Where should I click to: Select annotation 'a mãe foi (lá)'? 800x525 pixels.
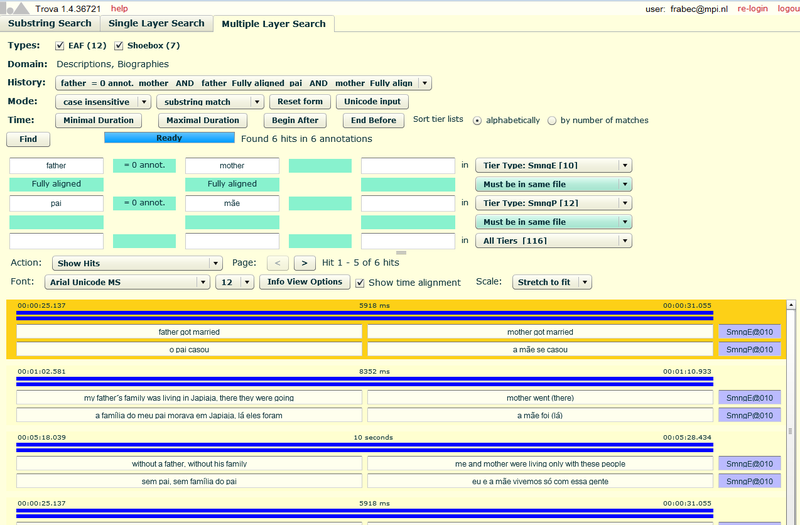pos(540,415)
